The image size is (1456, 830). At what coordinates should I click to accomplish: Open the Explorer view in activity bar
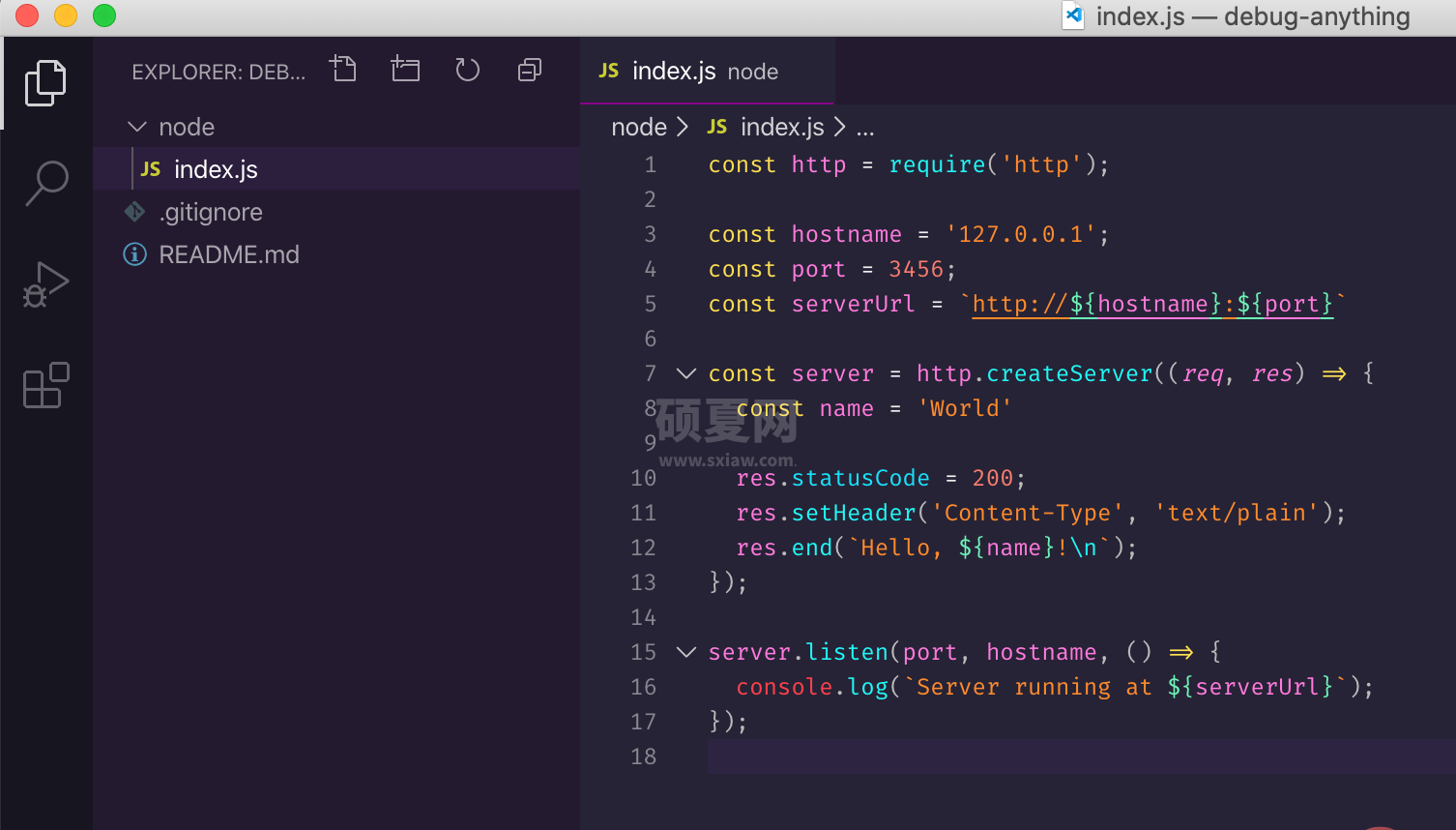coord(45,83)
